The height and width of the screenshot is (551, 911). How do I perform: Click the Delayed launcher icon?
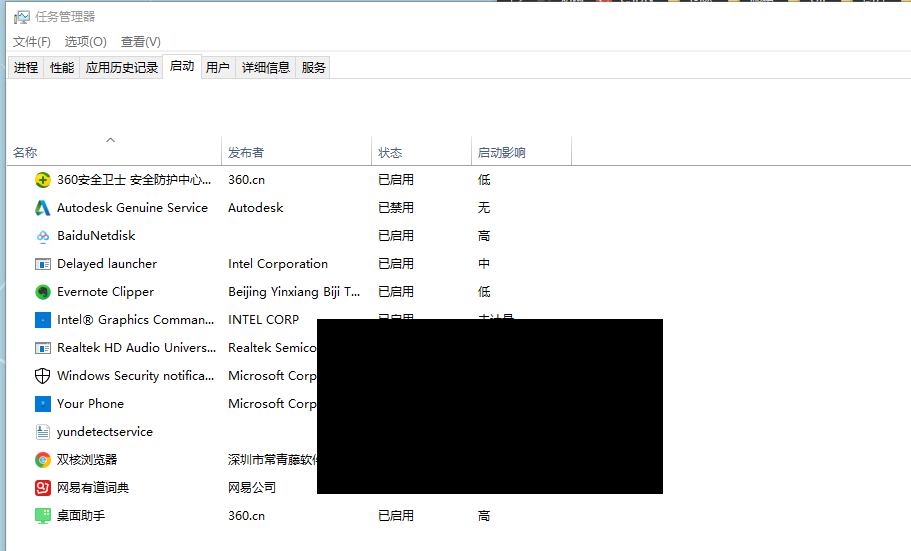pyautogui.click(x=42, y=264)
